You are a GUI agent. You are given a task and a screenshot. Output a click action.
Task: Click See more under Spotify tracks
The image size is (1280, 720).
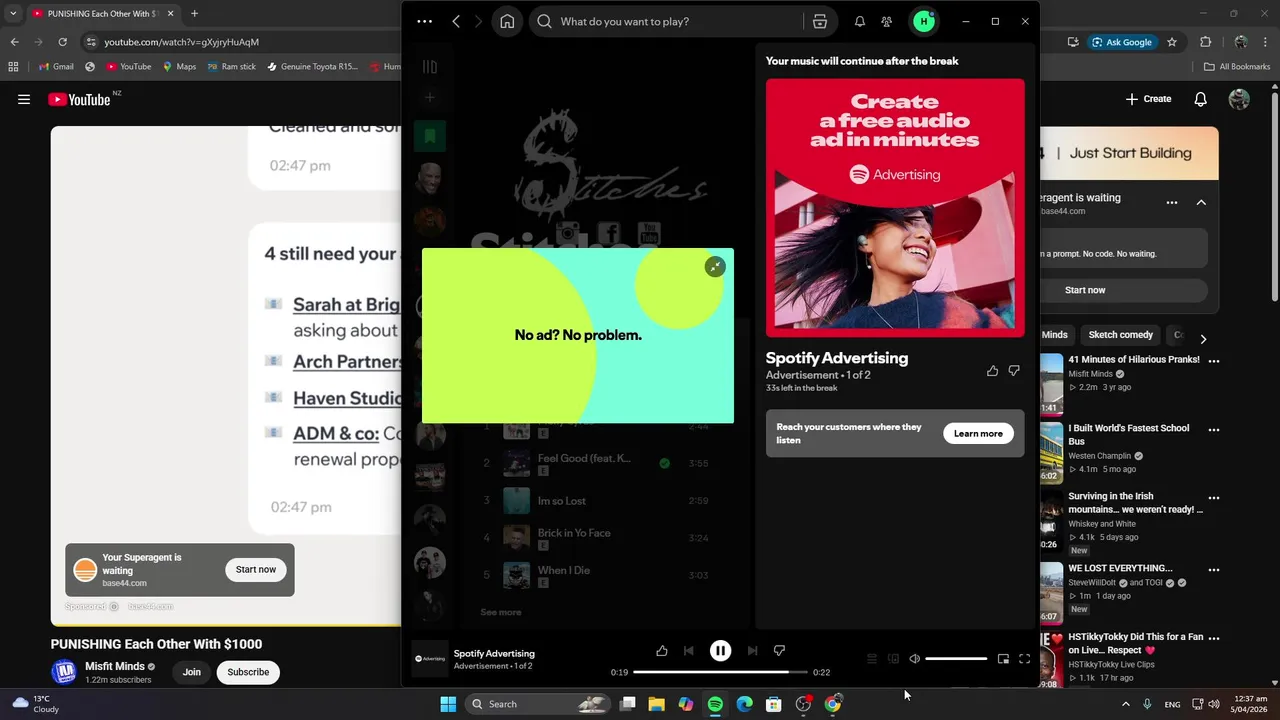[500, 612]
